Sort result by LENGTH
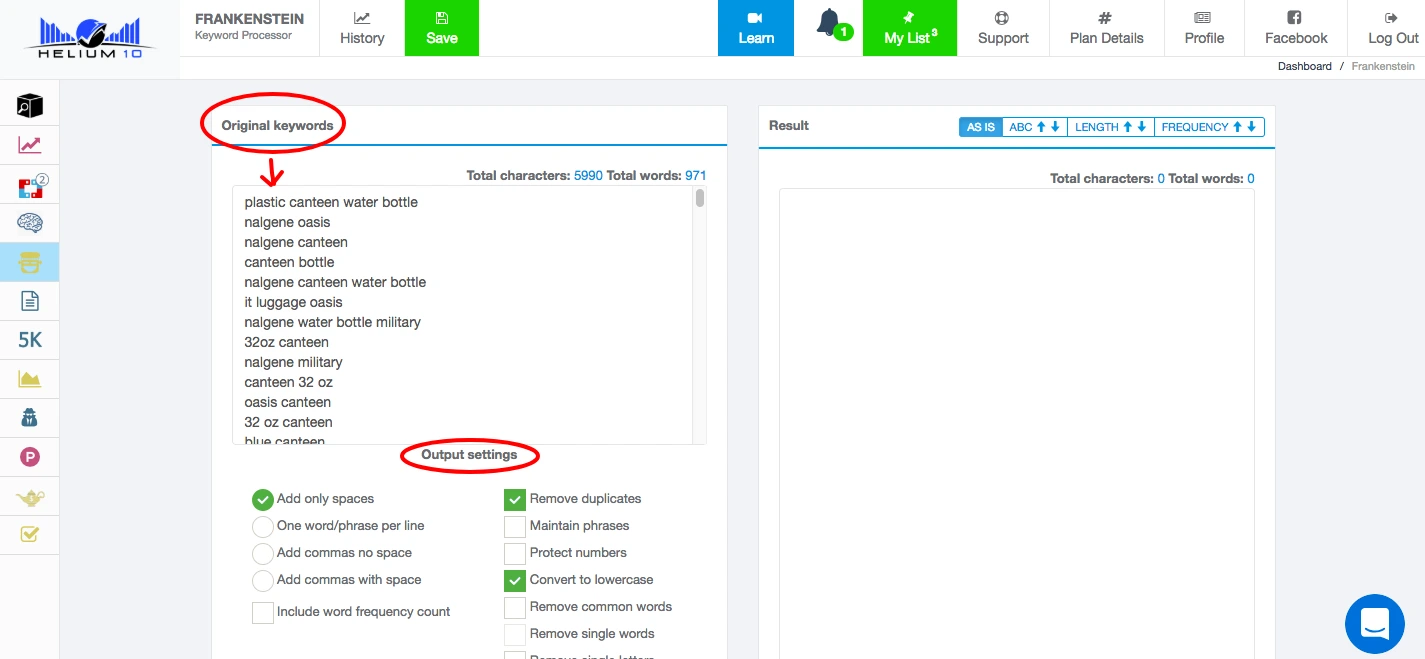Viewport: 1425px width, 659px height. tap(1110, 127)
